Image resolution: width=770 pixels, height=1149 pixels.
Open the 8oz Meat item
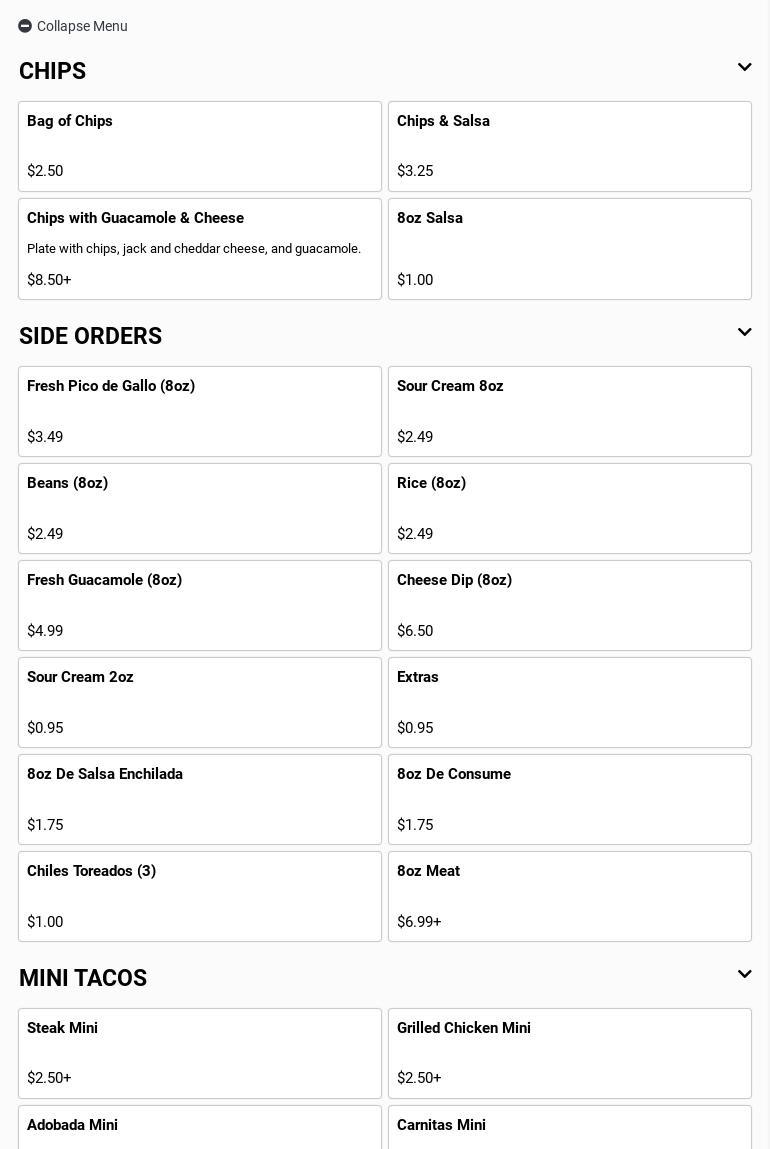(570, 896)
